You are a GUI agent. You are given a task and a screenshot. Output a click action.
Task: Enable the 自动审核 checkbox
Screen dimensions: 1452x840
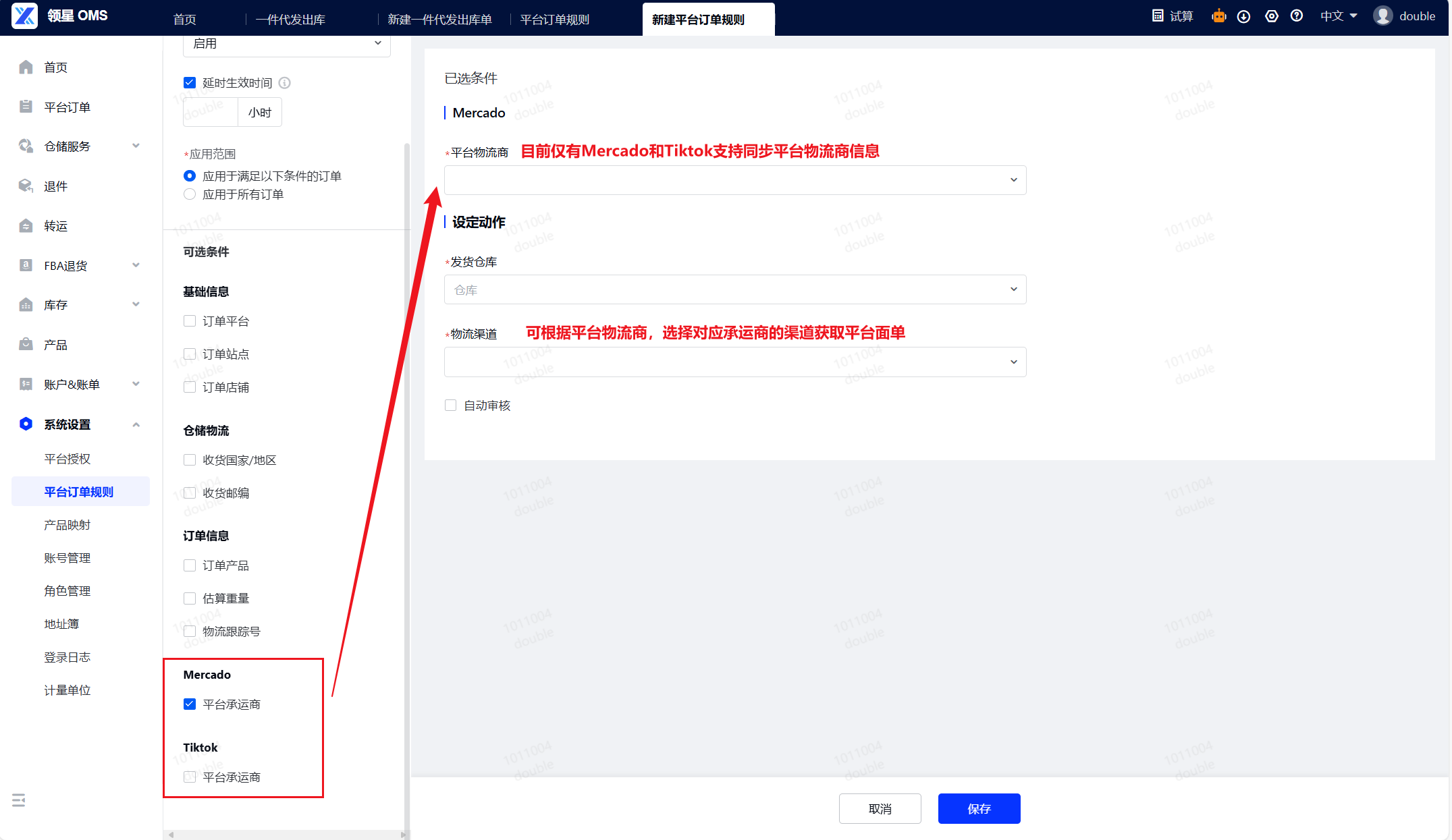[x=451, y=405]
